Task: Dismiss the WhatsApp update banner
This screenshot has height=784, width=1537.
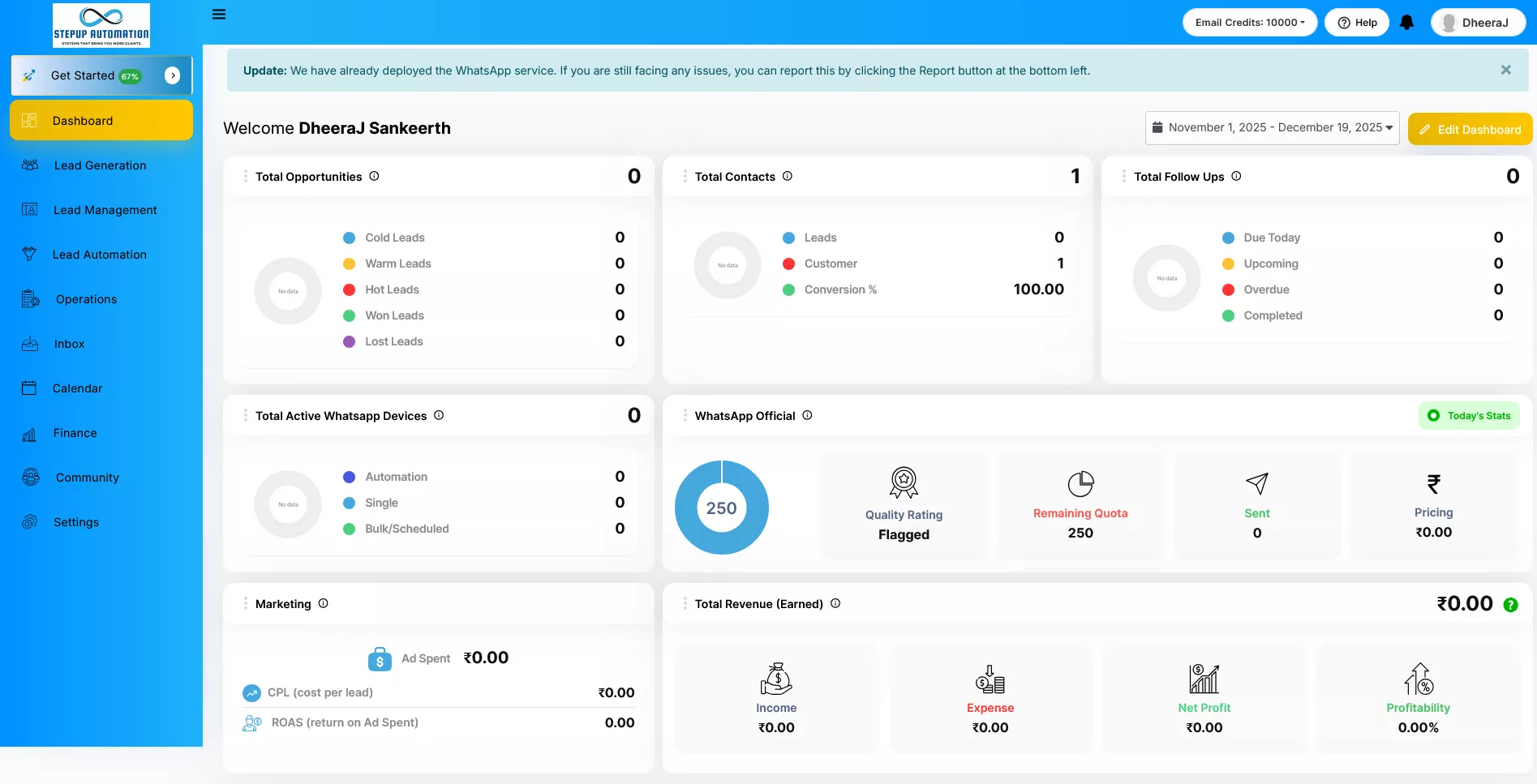Action: click(1505, 71)
